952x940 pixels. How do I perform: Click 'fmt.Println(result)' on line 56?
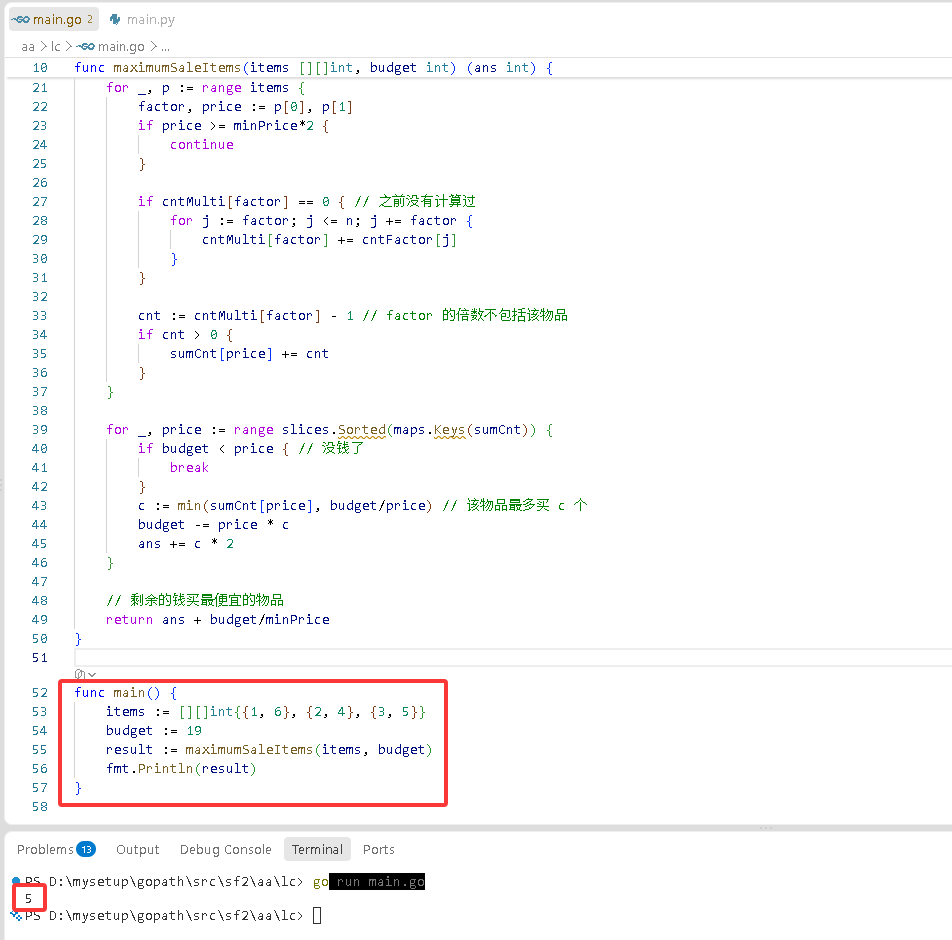(x=181, y=769)
